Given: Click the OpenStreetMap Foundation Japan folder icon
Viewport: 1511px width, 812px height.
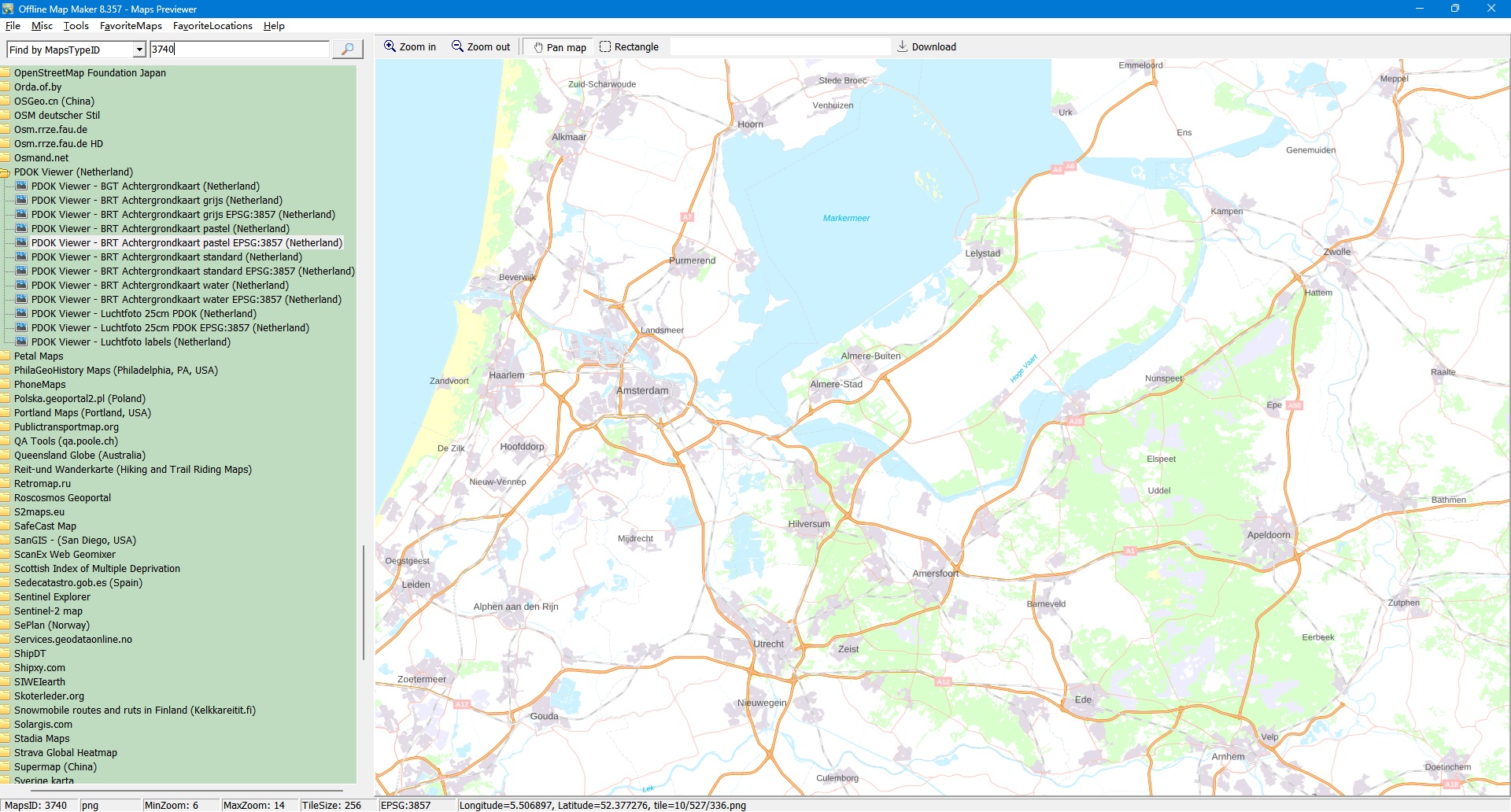Looking at the screenshot, I should pyautogui.click(x=5, y=73).
